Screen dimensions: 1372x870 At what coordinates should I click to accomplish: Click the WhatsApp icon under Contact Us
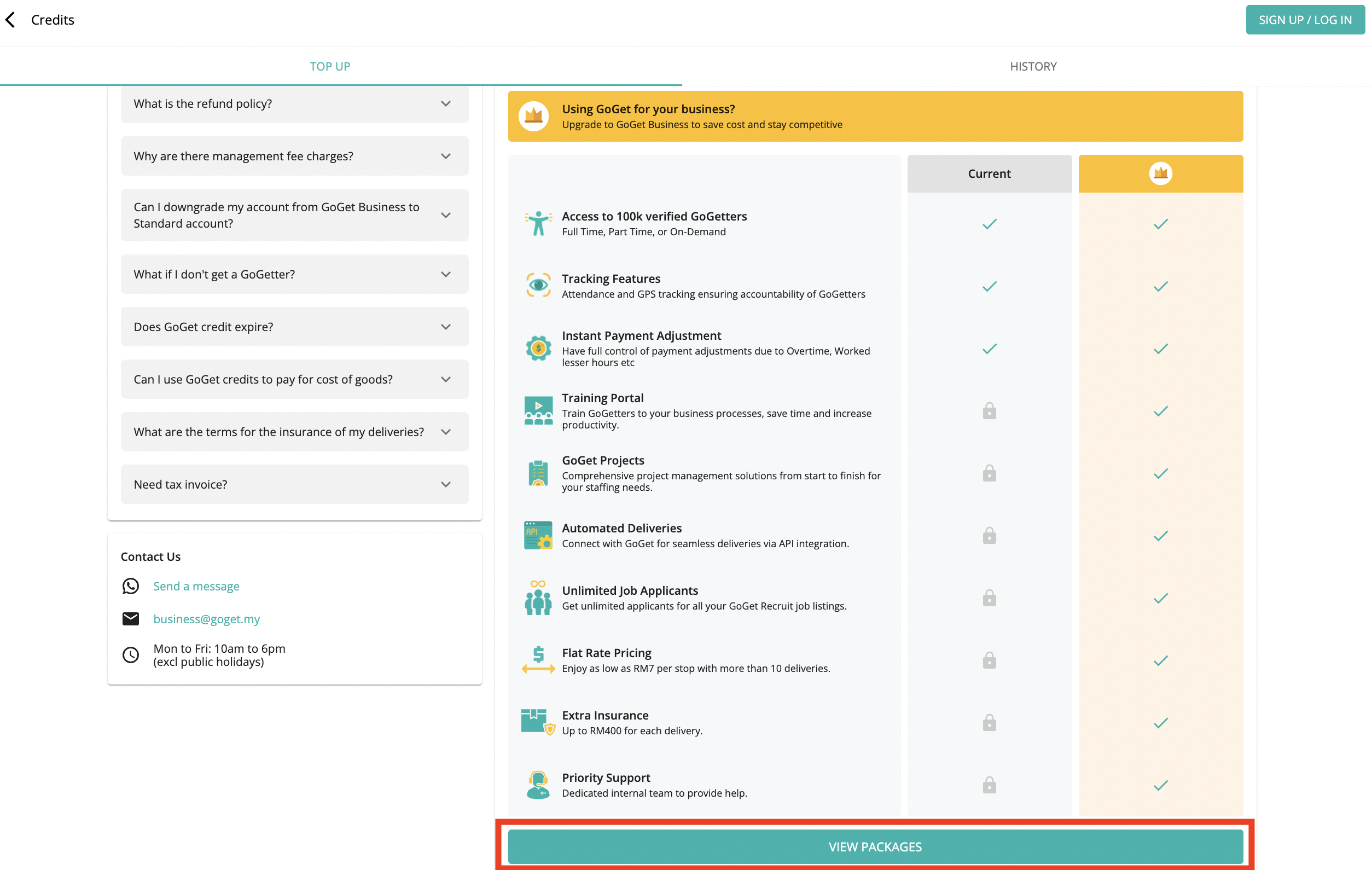[131, 586]
